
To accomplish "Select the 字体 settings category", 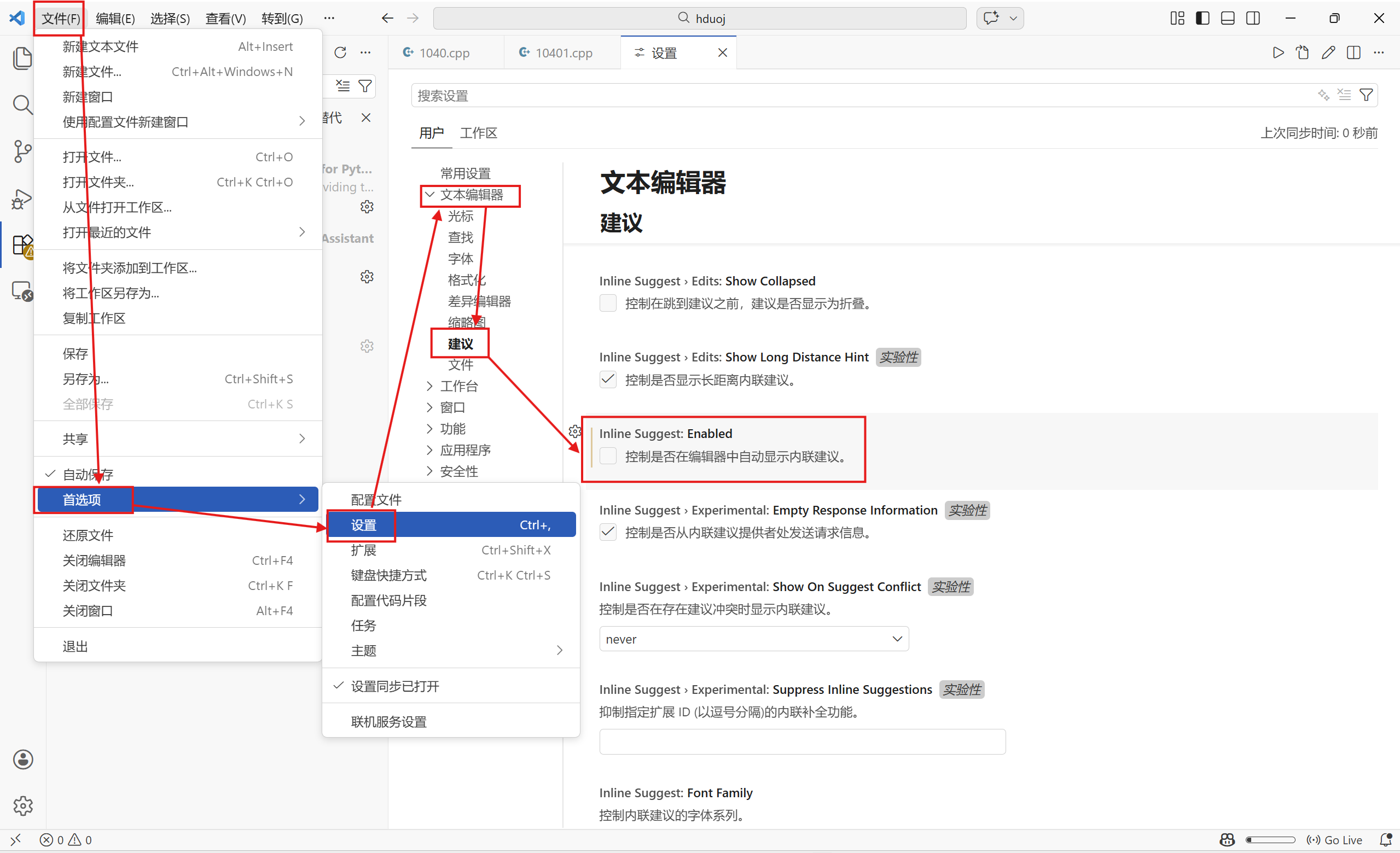I will [460, 259].
